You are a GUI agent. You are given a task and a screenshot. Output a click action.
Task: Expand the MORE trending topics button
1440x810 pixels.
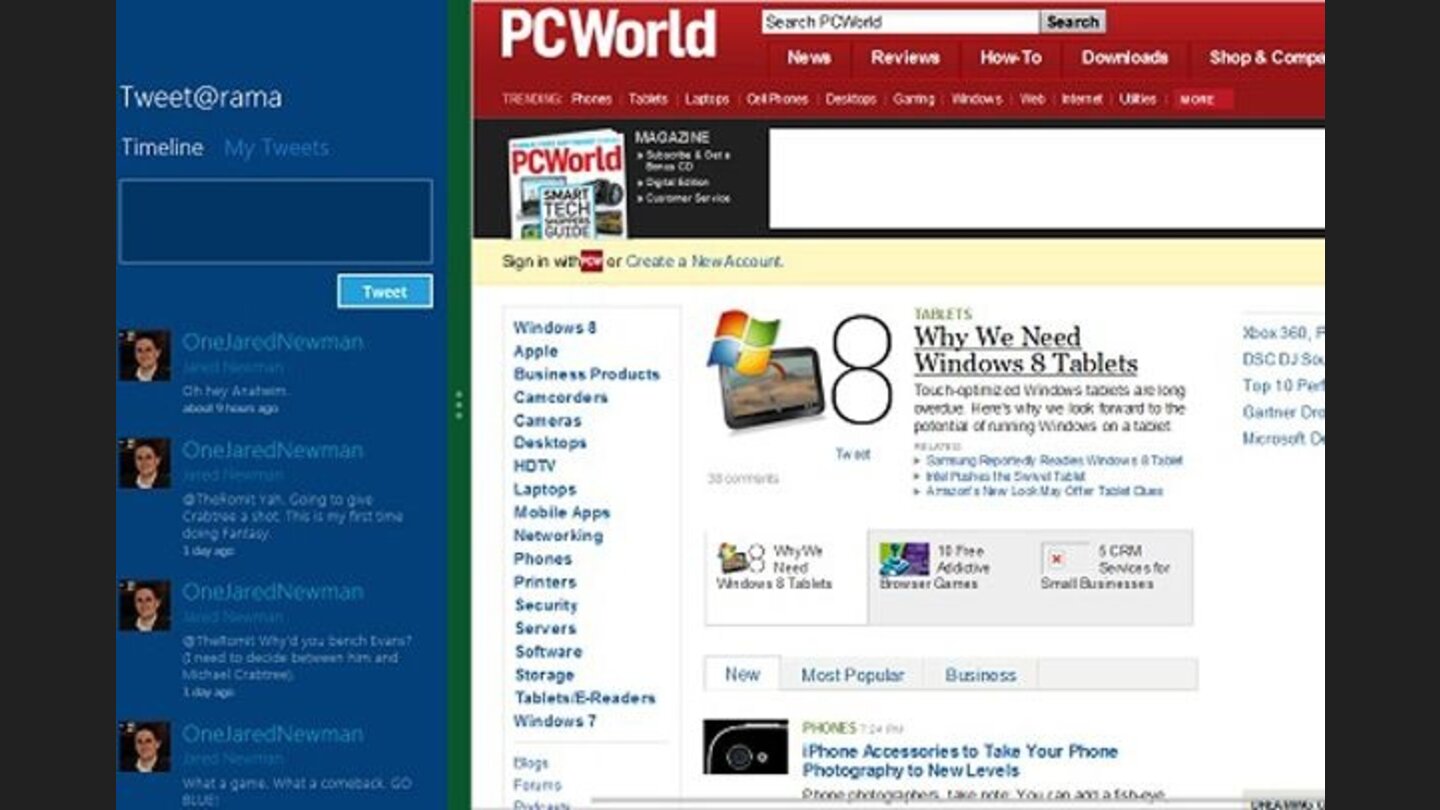coord(1199,99)
